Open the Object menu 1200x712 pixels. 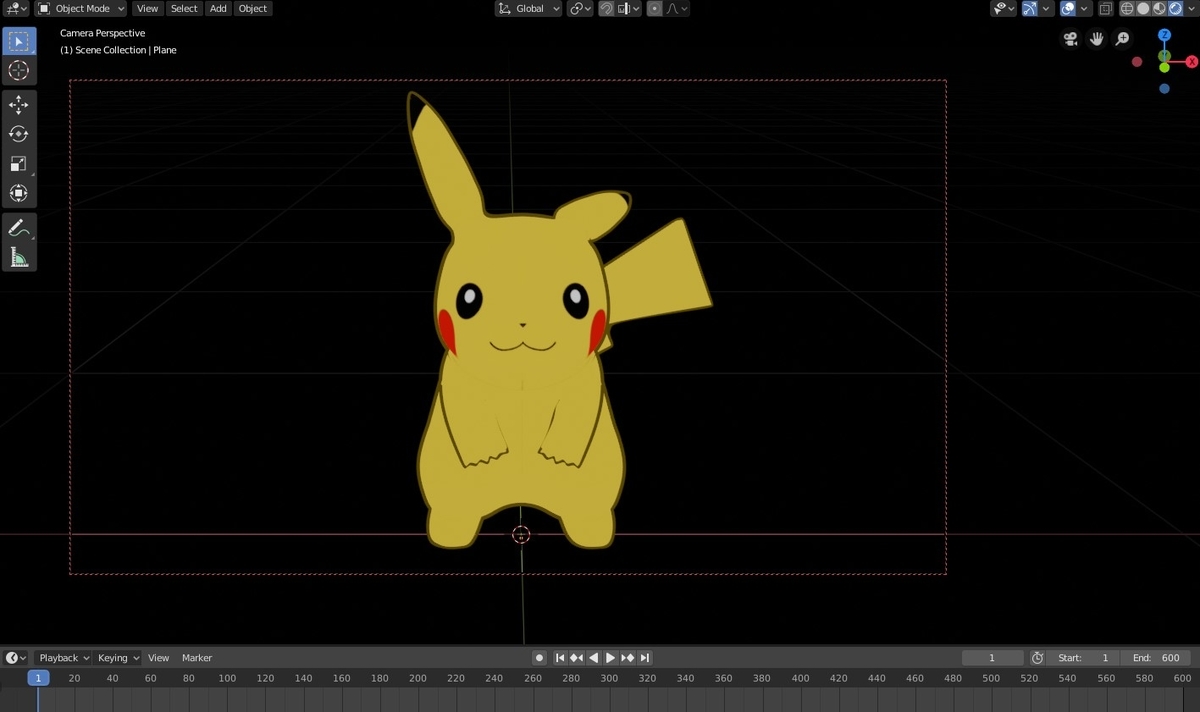click(x=253, y=8)
